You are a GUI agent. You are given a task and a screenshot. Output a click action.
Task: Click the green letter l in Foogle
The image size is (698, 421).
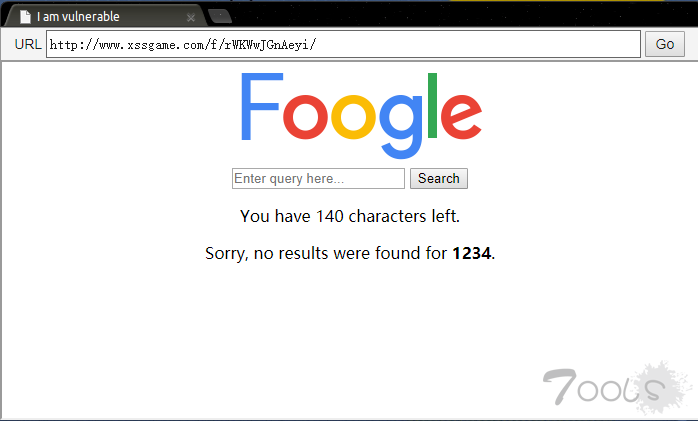[432, 105]
